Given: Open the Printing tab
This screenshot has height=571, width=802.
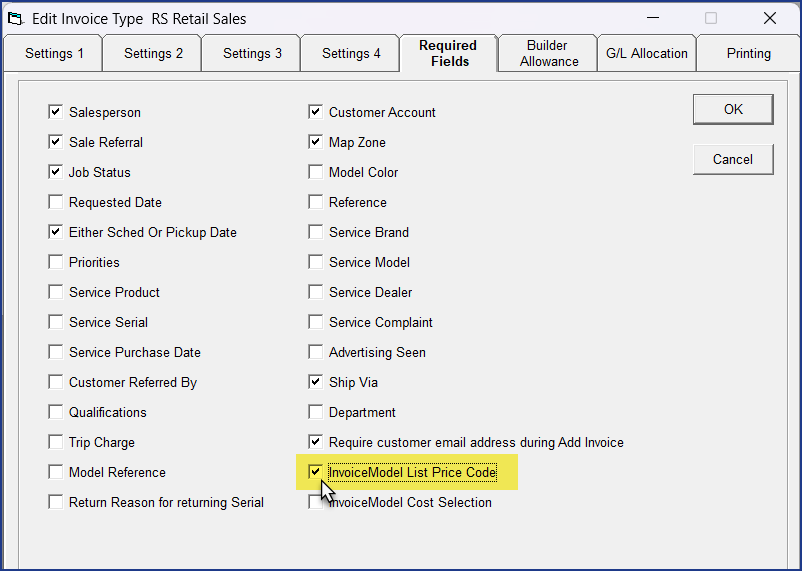Looking at the screenshot, I should pos(748,54).
